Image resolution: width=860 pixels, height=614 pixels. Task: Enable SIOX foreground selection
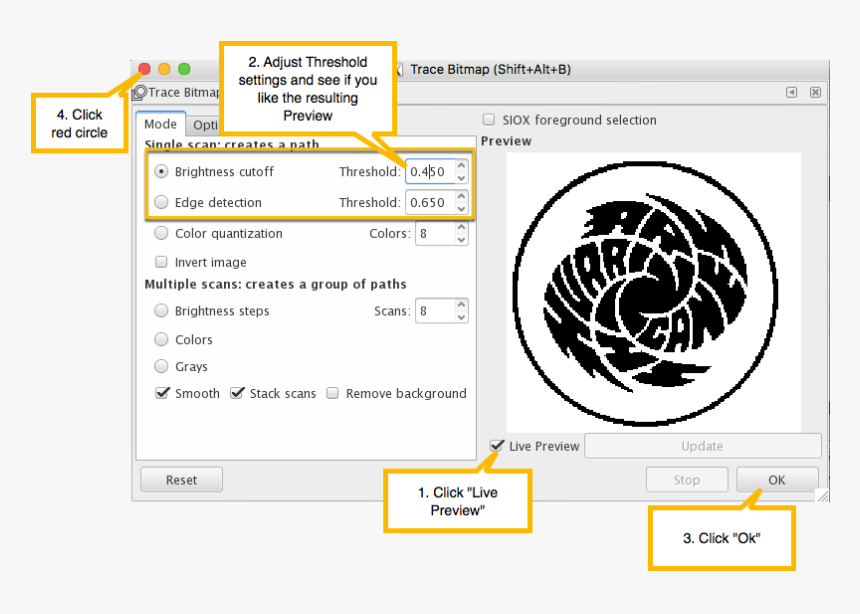[489, 119]
